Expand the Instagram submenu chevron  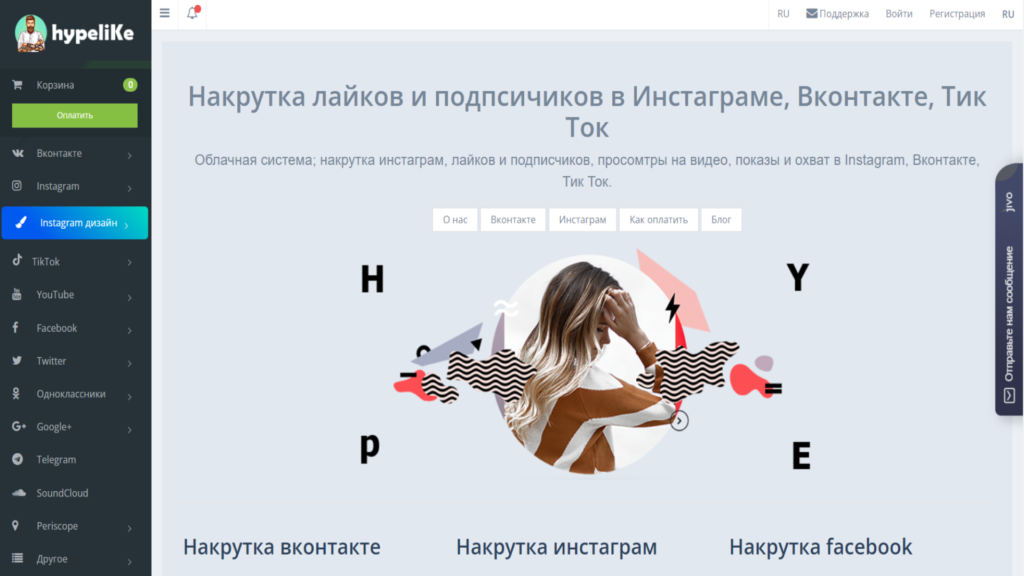click(130, 188)
